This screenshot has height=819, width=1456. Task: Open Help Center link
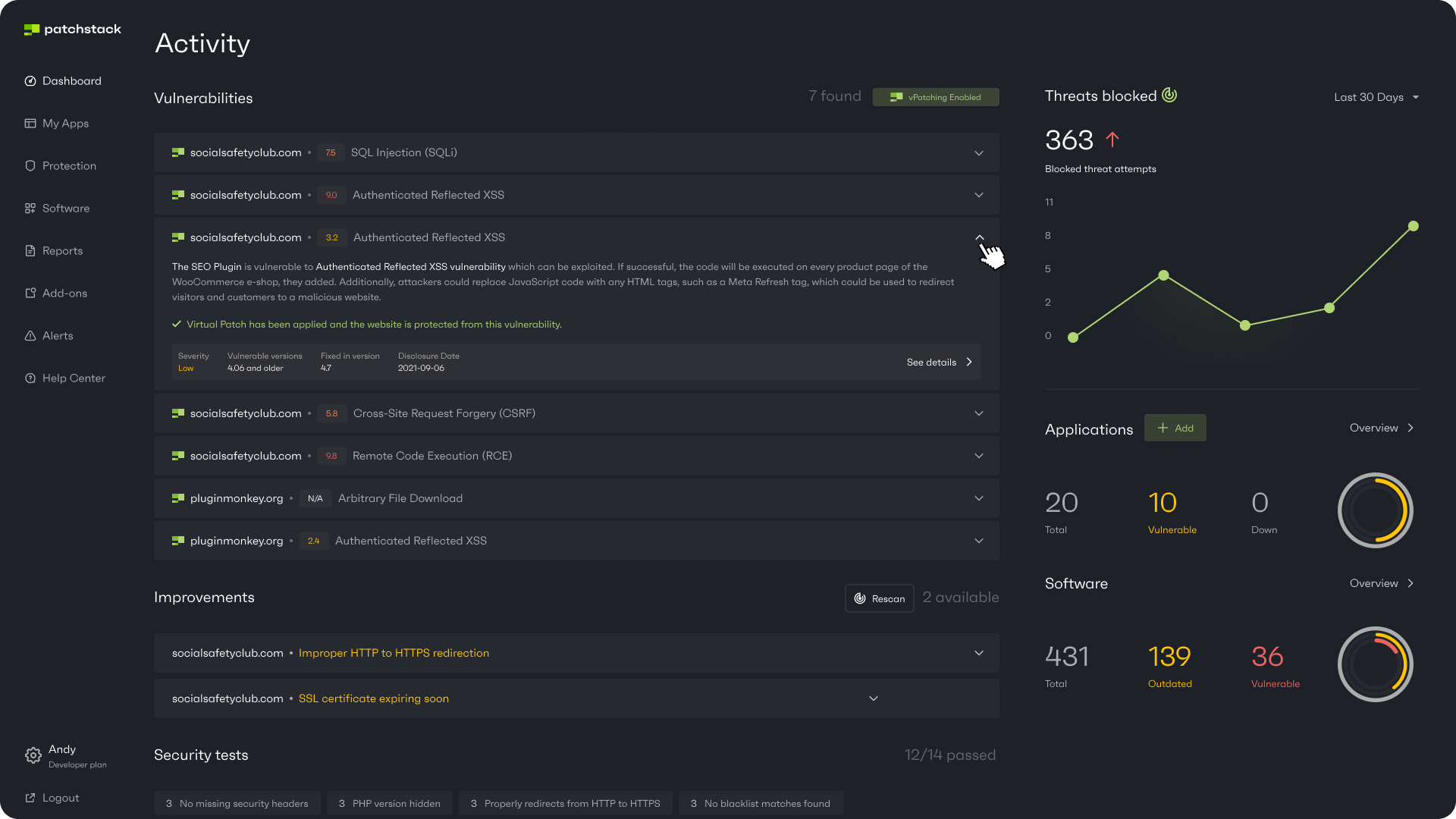tap(65, 378)
